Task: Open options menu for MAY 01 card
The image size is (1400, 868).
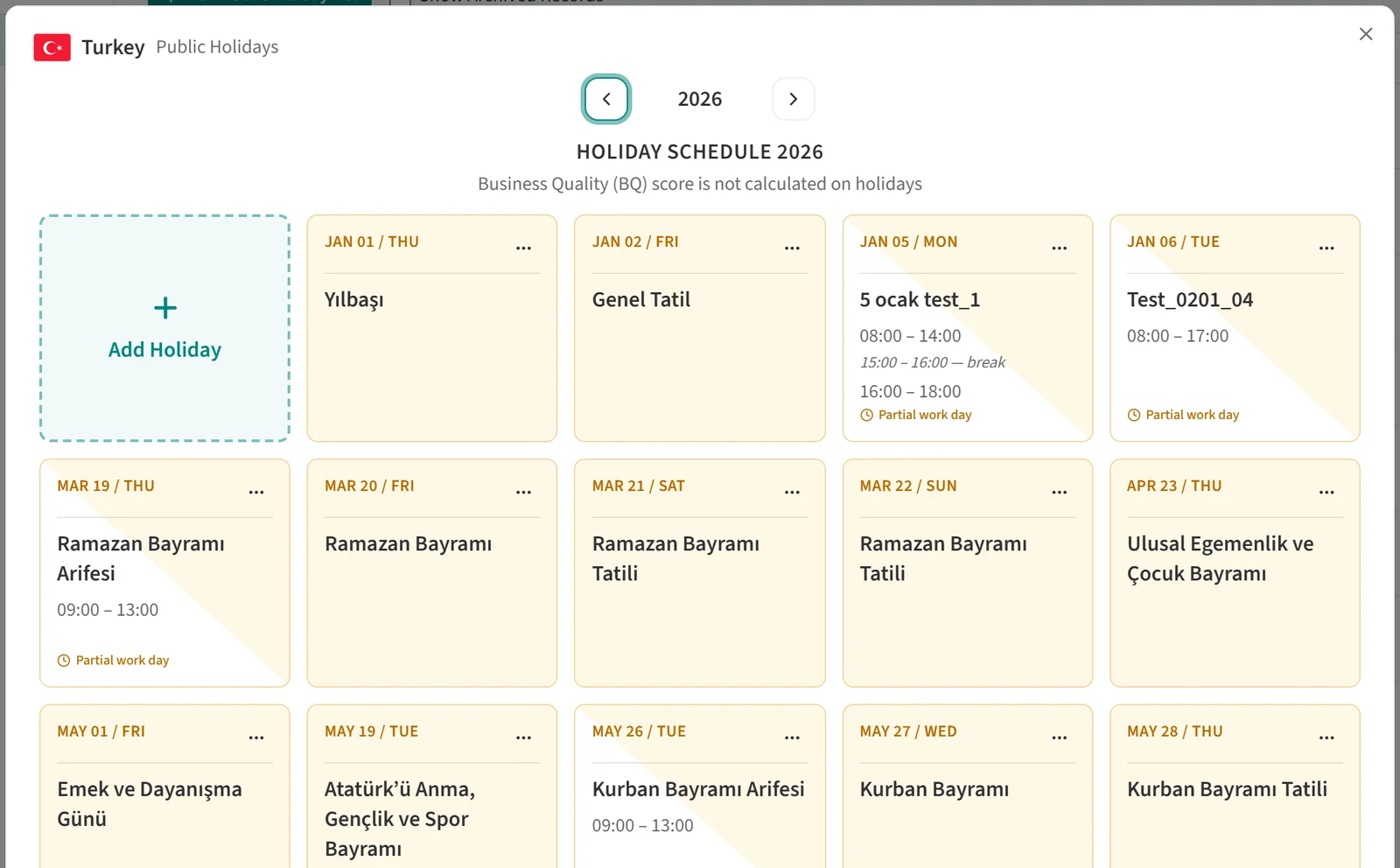Action: click(256, 738)
